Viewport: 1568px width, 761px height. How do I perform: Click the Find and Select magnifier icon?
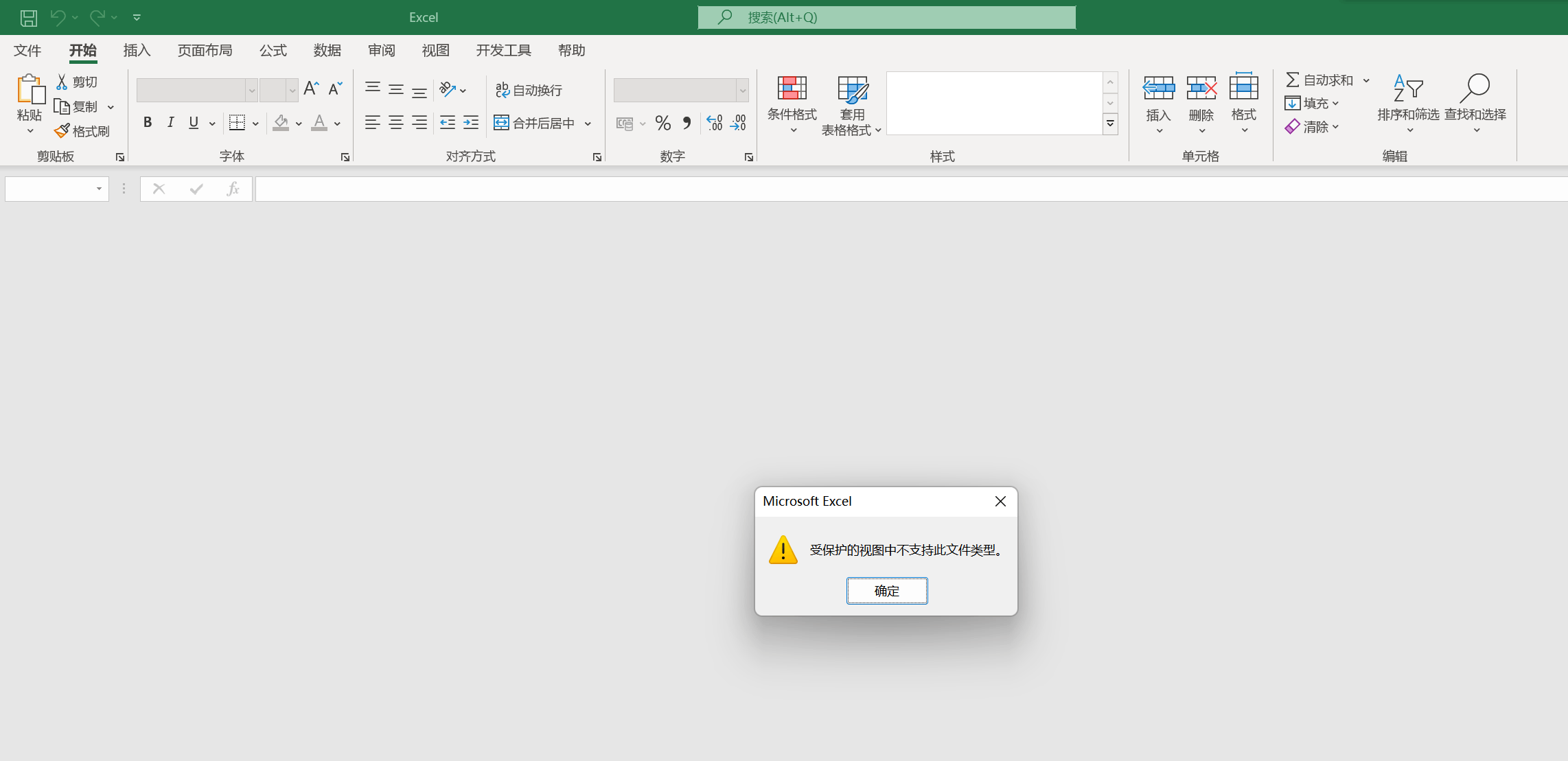[x=1475, y=88]
